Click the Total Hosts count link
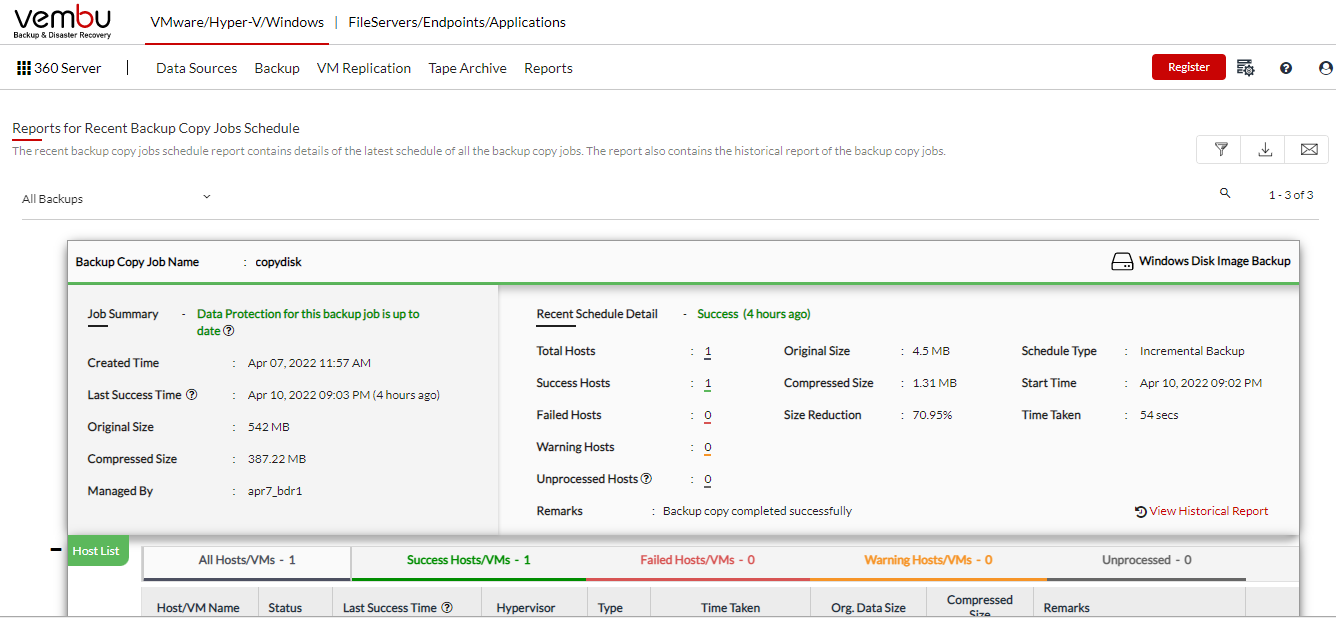The height and width of the screenshot is (618, 1336). click(707, 351)
